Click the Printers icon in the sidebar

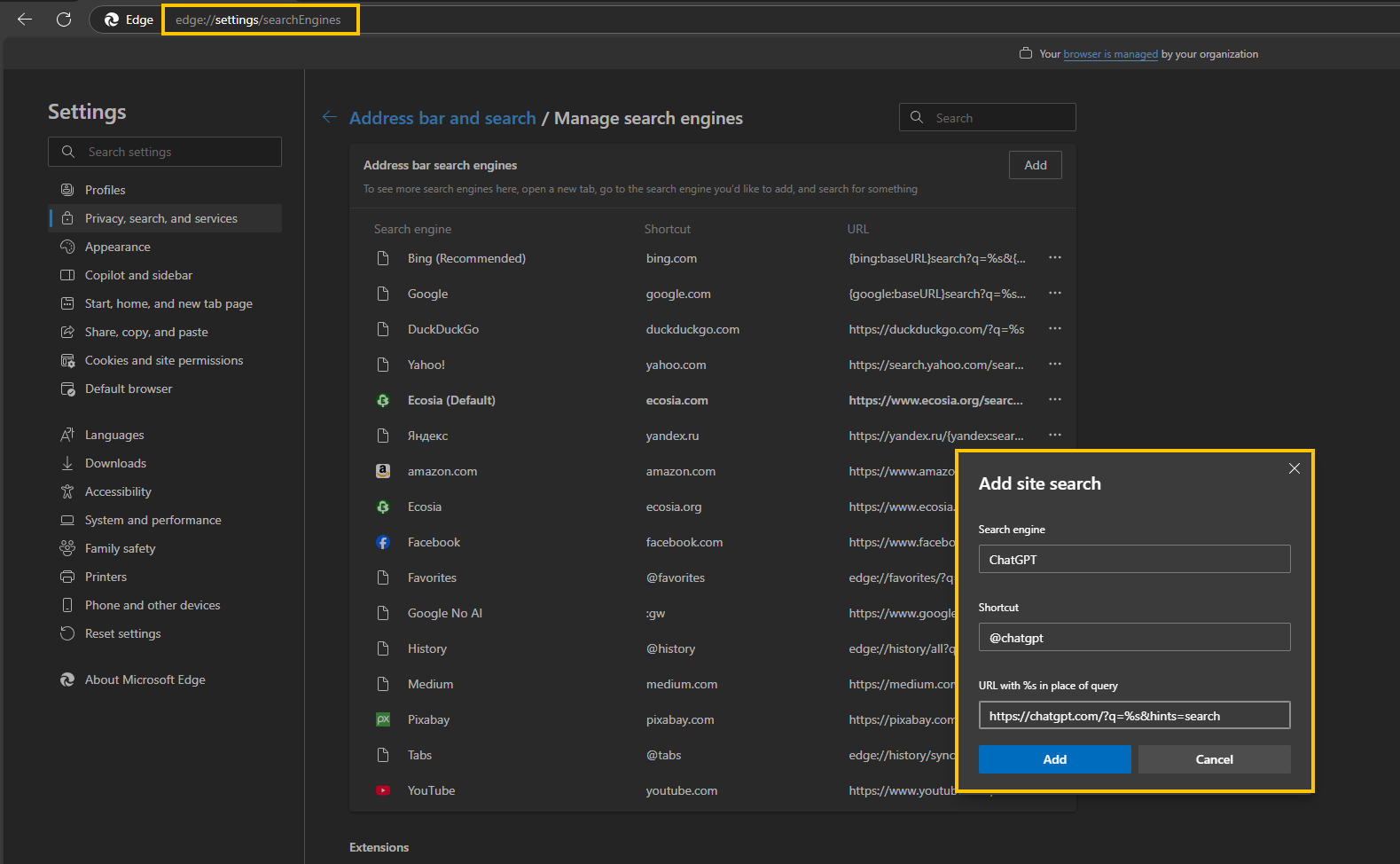(67, 577)
